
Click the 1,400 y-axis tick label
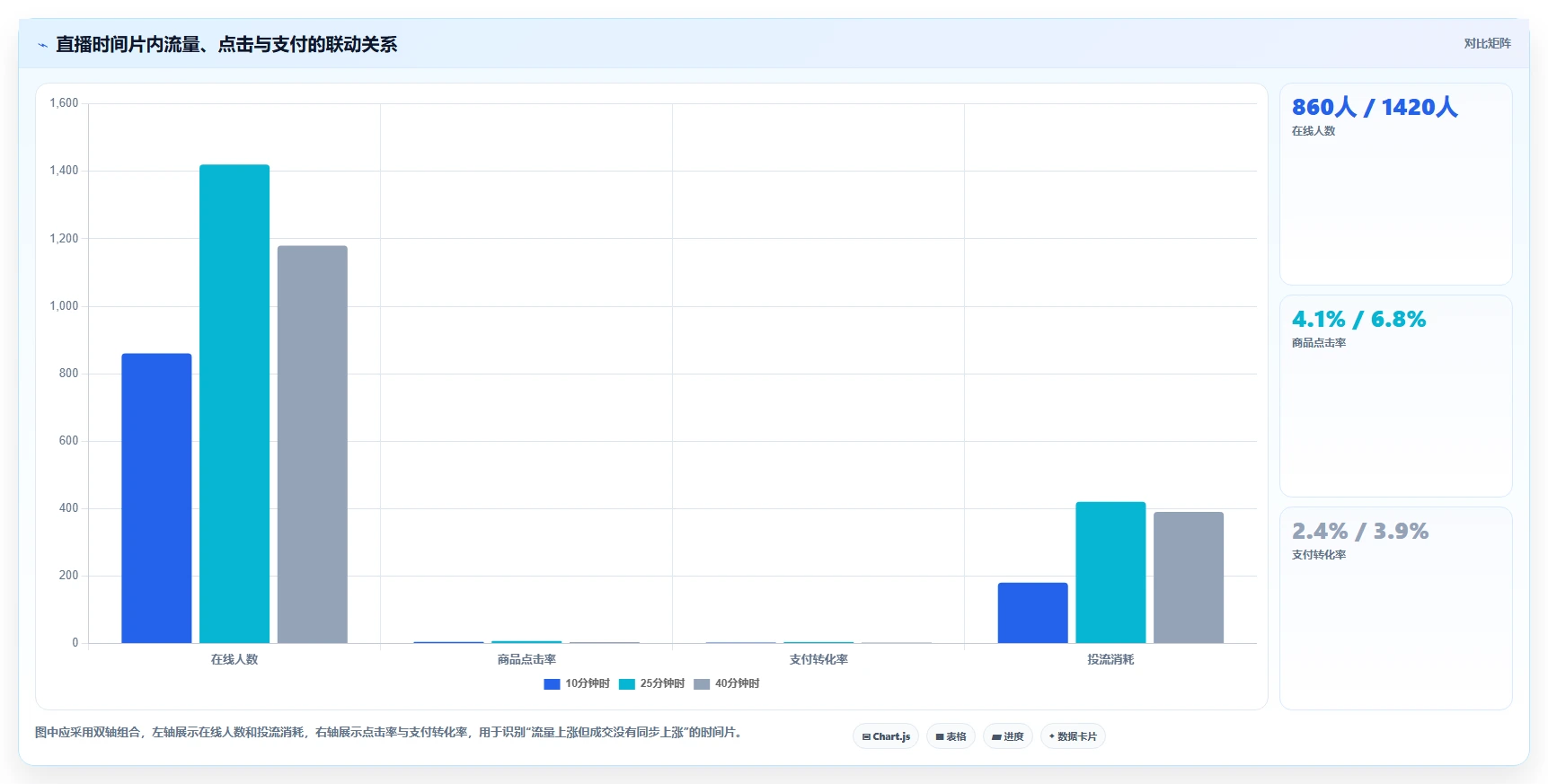pos(64,171)
